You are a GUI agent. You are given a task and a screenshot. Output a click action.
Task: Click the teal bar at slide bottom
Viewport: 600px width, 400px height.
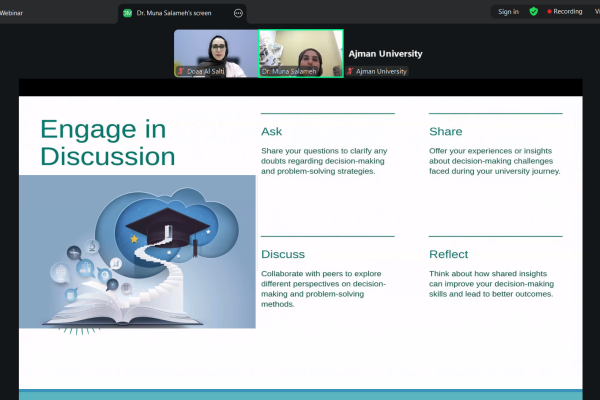click(300, 394)
